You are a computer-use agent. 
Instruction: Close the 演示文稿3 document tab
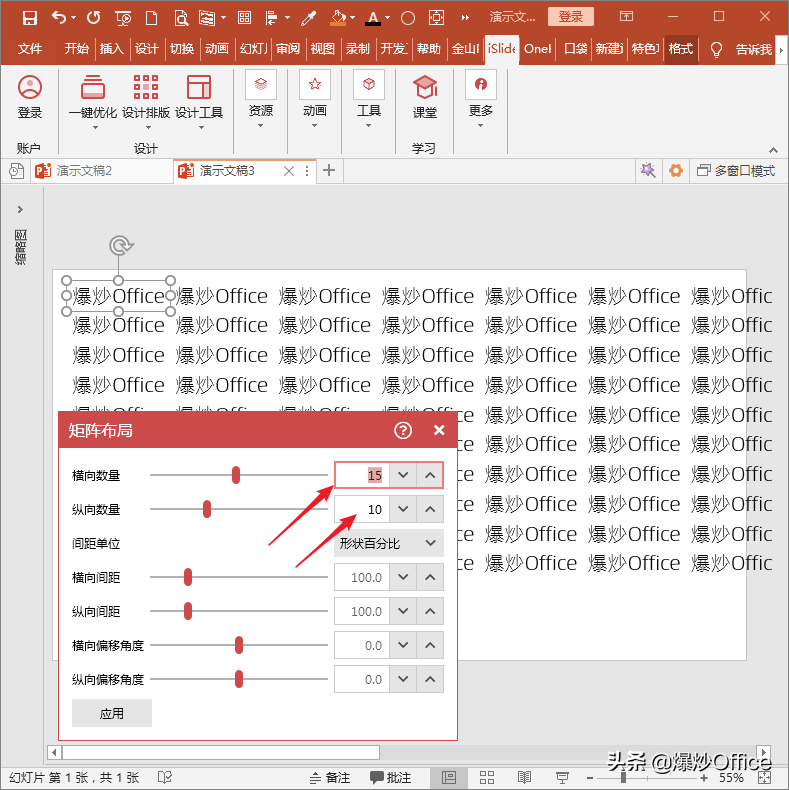click(289, 171)
